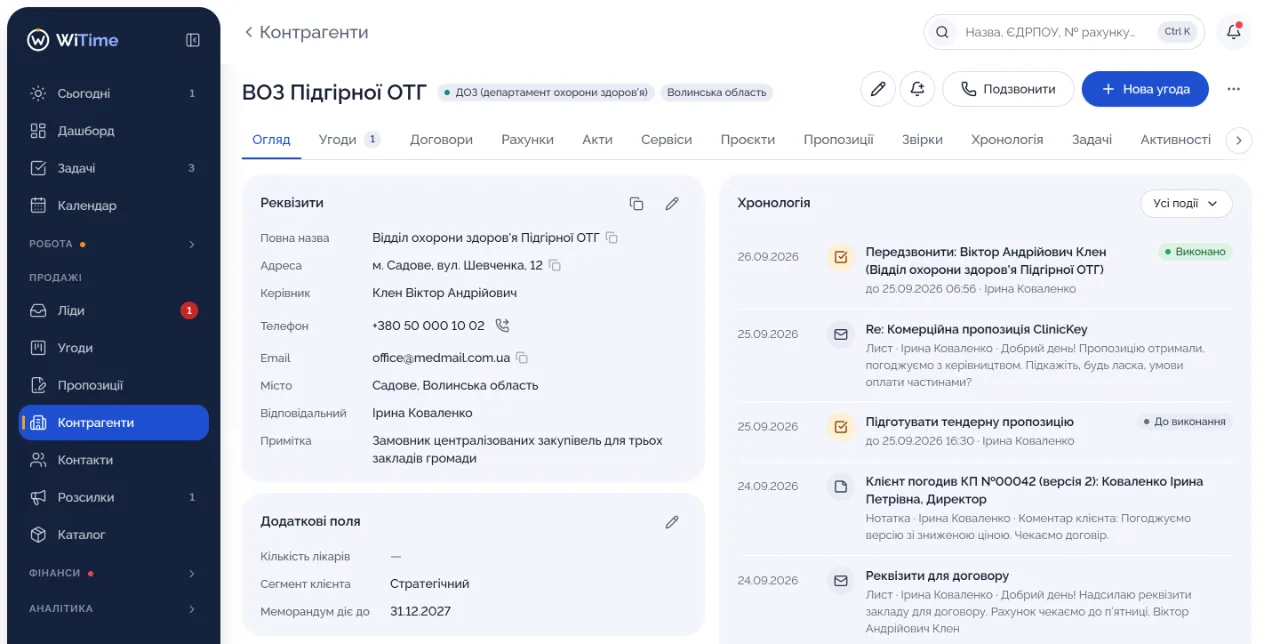1280x644 pixels.
Task: Go to Задачі in the sidebar
Action: (x=113, y=168)
